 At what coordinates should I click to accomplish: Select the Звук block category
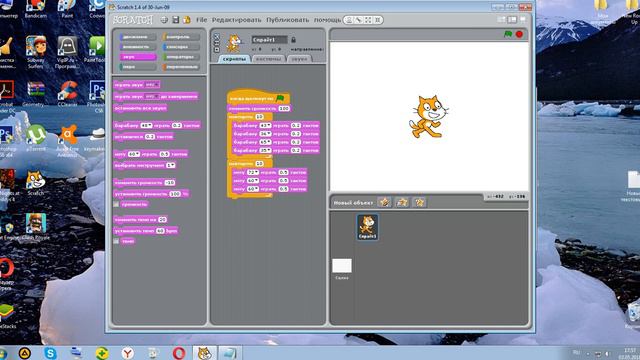point(137,57)
